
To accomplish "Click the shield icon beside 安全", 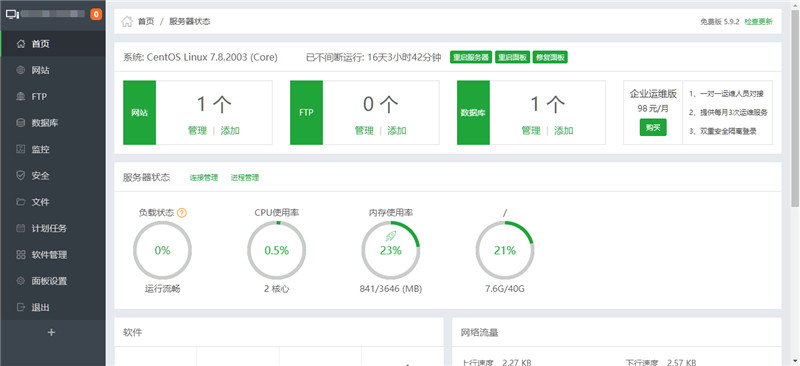I will (x=20, y=176).
